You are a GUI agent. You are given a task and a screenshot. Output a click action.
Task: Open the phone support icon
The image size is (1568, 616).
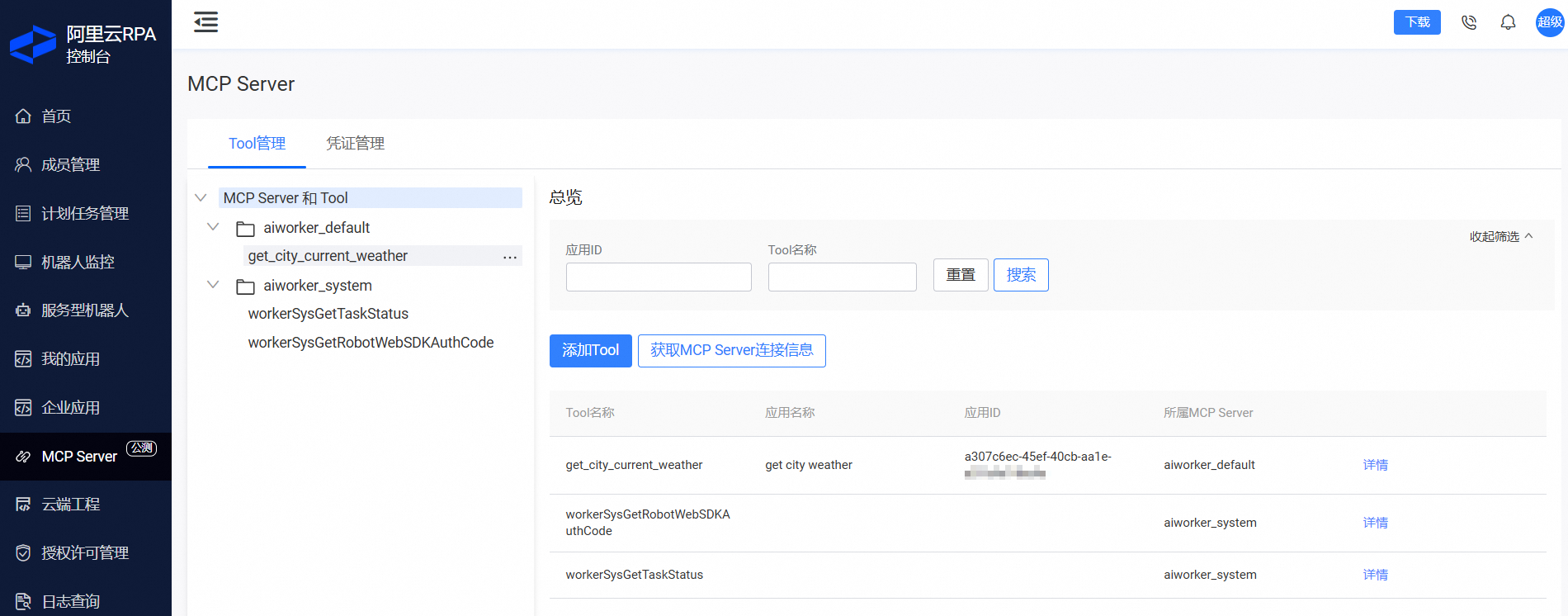tap(1469, 22)
